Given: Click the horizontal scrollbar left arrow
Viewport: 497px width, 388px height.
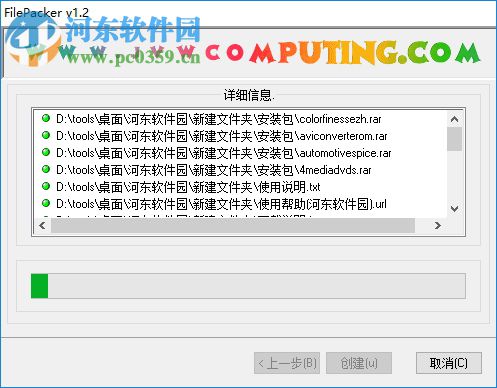Looking at the screenshot, I should [x=42, y=226].
